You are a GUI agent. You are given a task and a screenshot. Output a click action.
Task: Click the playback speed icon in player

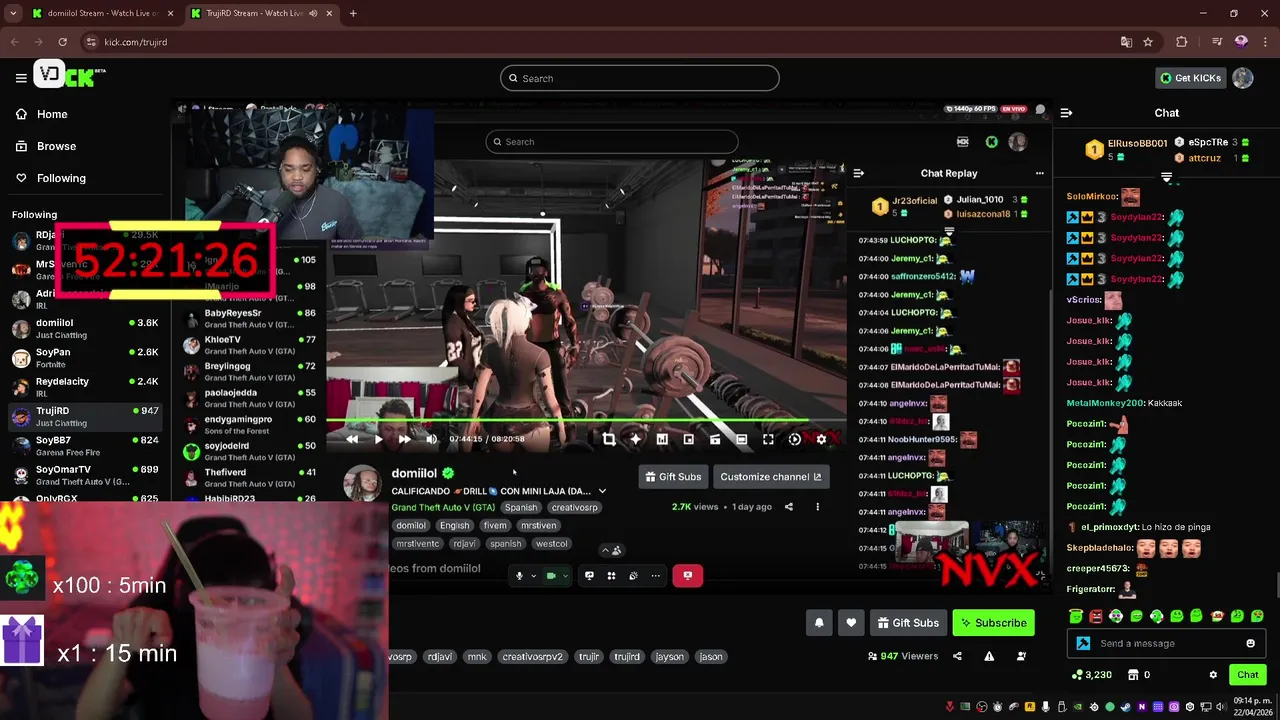[794, 439]
